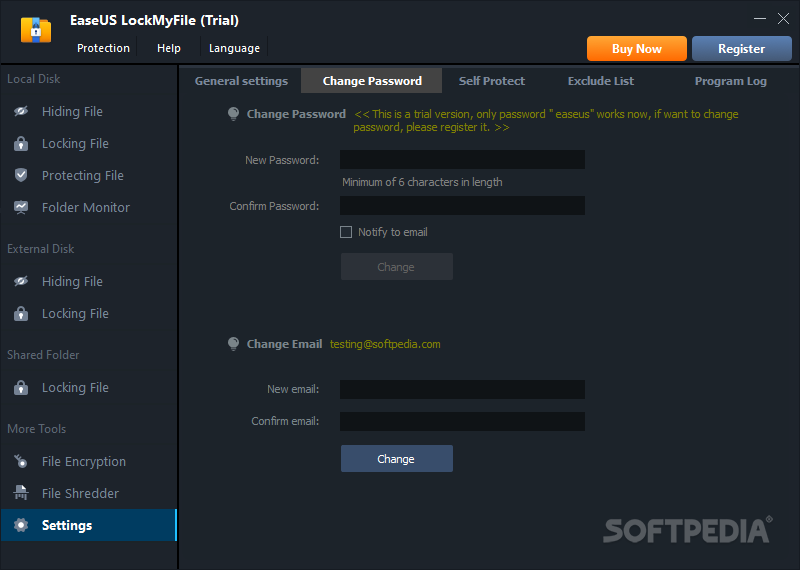The width and height of the screenshot is (800, 570).
Task: Open File Encryption label in sidebar
Action: tap(84, 461)
